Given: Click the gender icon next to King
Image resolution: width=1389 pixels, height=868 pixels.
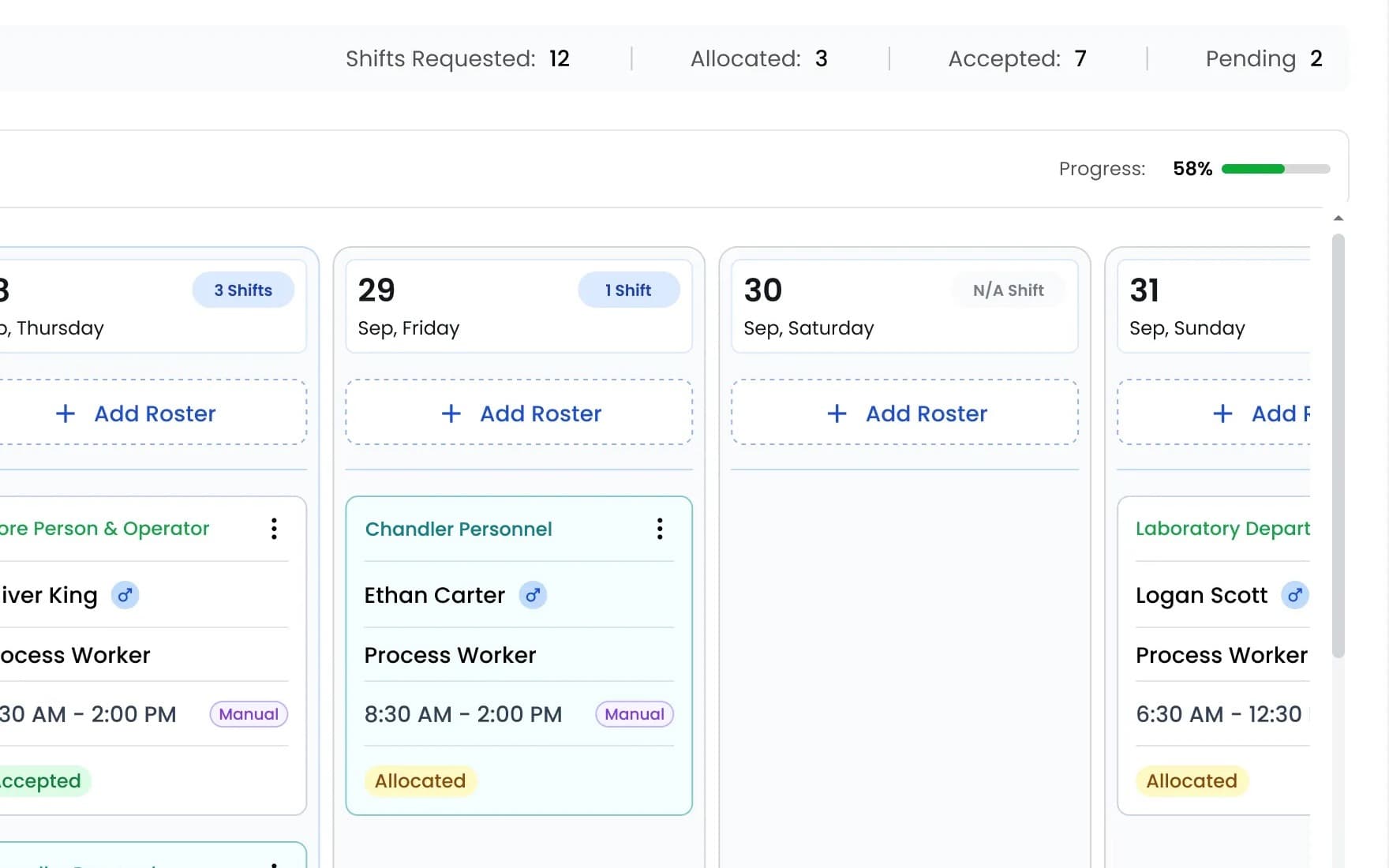Looking at the screenshot, I should [x=125, y=595].
